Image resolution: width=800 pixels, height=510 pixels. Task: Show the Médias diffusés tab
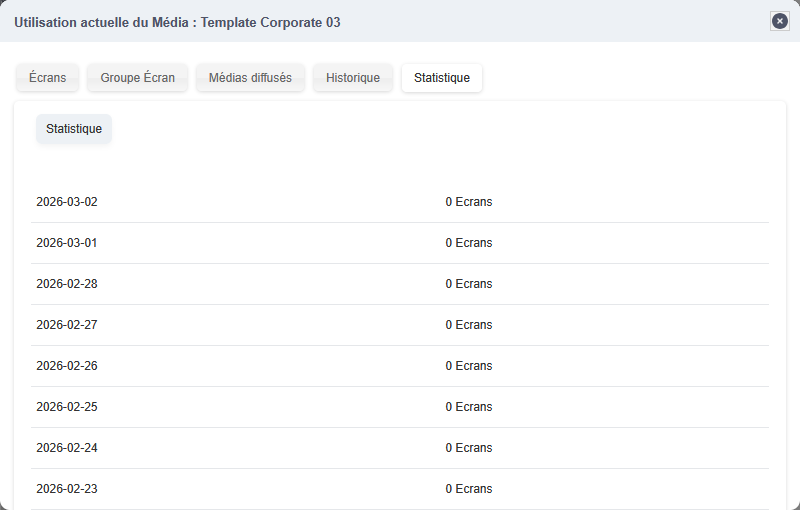coord(250,78)
